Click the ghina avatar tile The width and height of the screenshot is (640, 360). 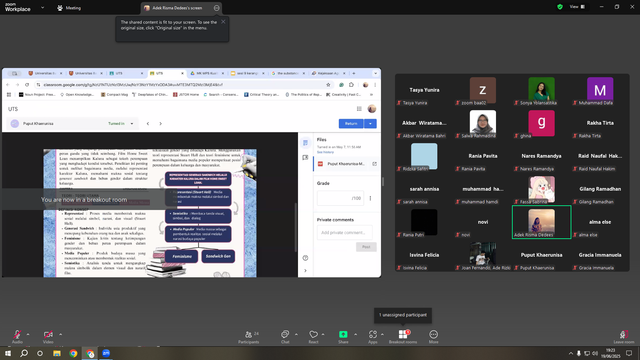(x=541, y=122)
